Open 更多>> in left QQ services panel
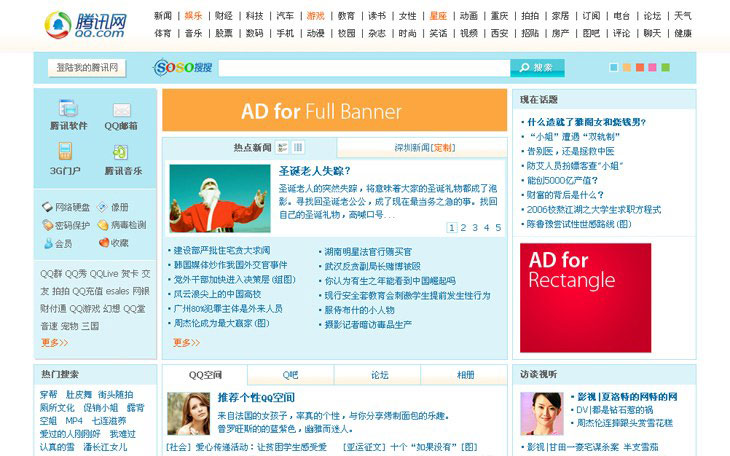 (x=54, y=342)
